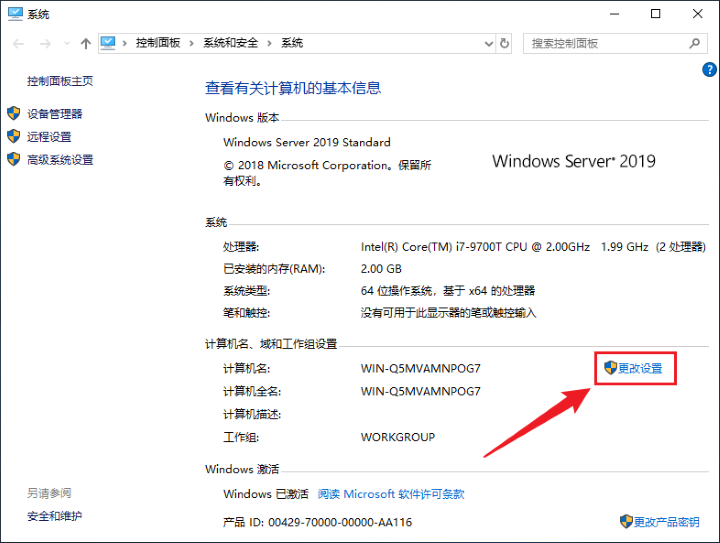Click product ID 00429-70000-00000-AA116 text
Viewport: 720px width, 543px height.
pyautogui.click(x=340, y=522)
